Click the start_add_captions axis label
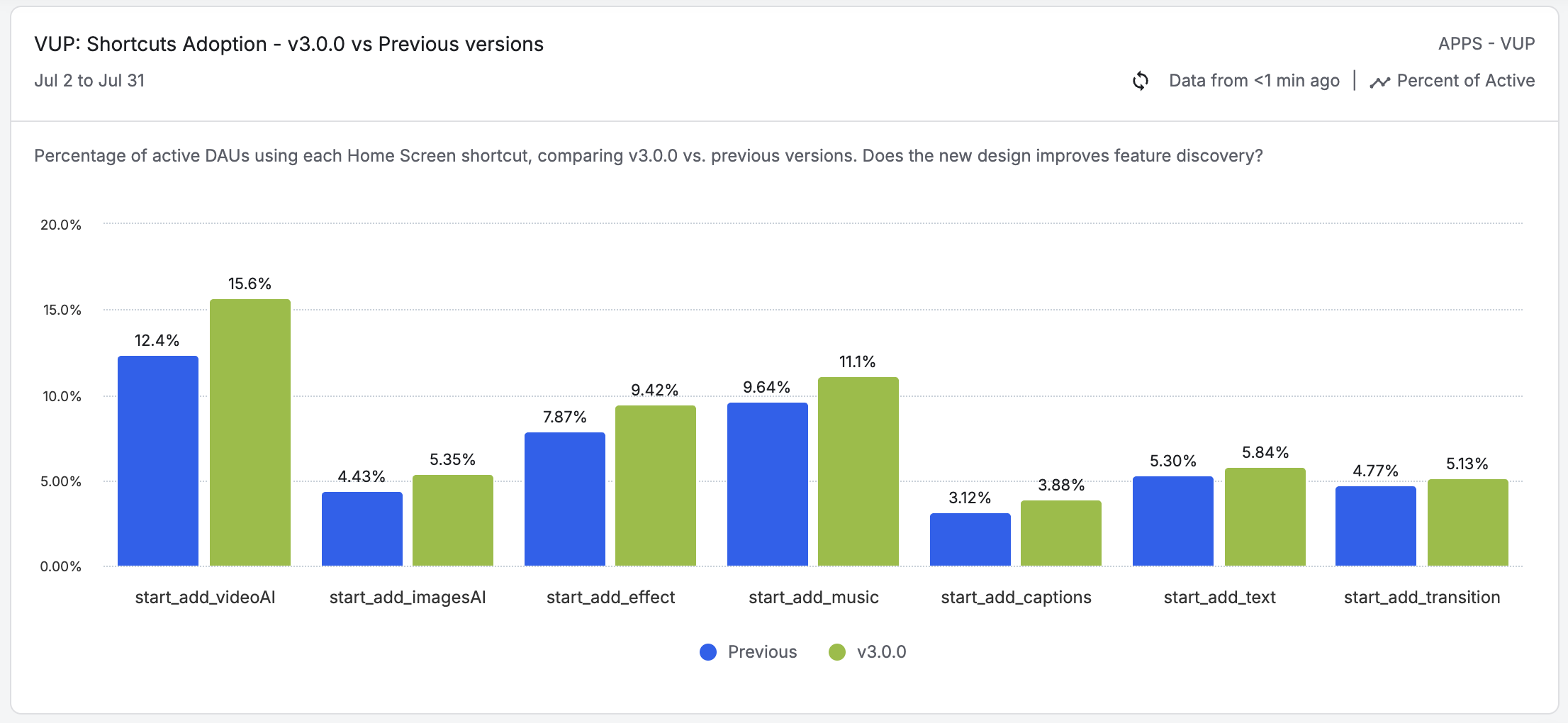1568x723 pixels. pos(1016,598)
